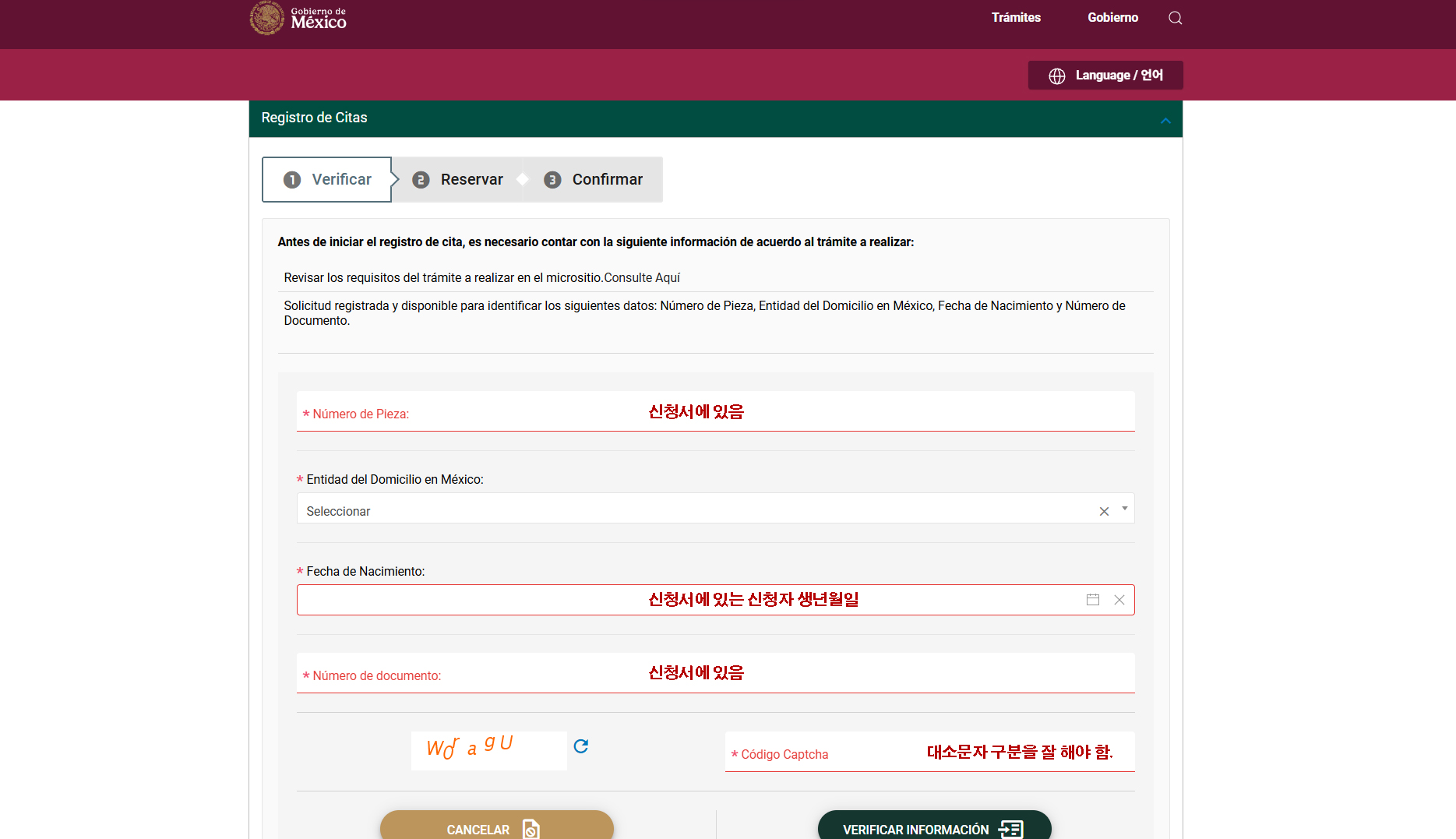
Task: Clear the Entidad del Domicilio selection
Action: tap(1104, 511)
